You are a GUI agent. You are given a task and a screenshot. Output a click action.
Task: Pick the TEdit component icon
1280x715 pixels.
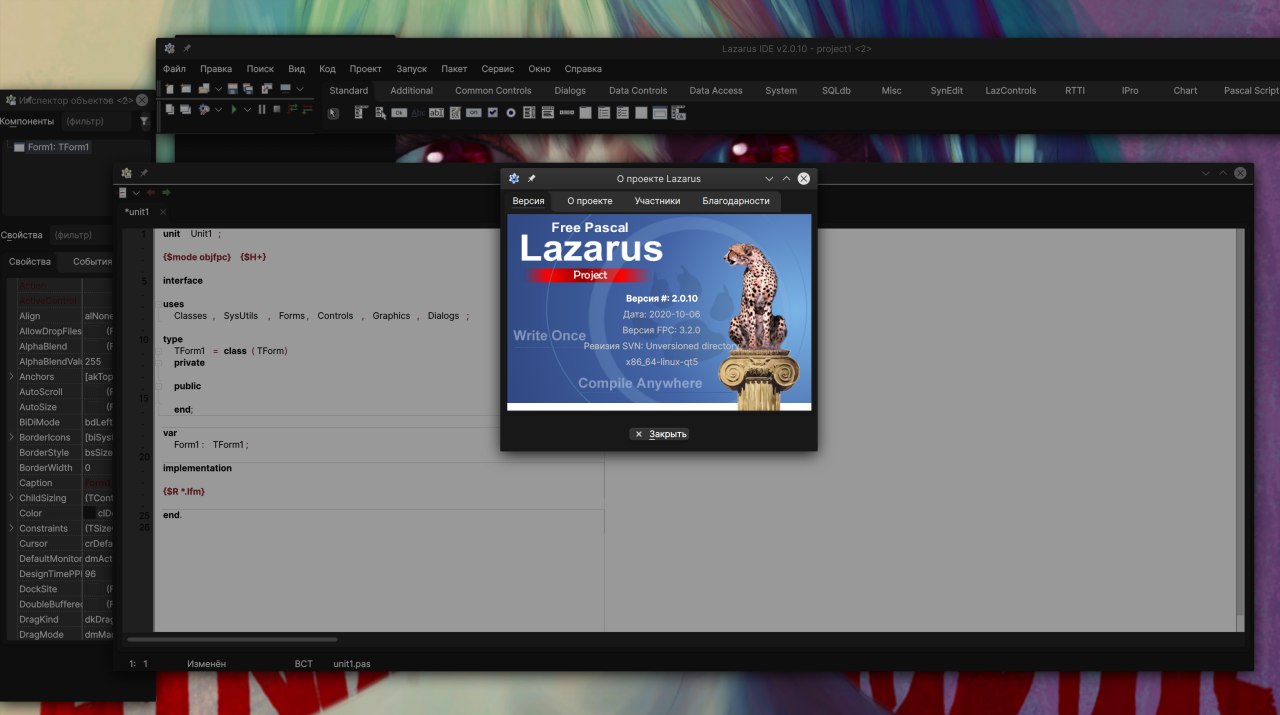point(436,113)
